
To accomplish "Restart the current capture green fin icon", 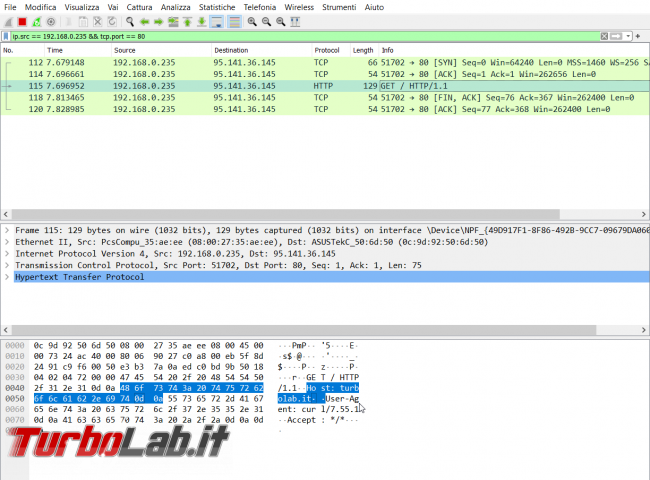I will (36, 22).
